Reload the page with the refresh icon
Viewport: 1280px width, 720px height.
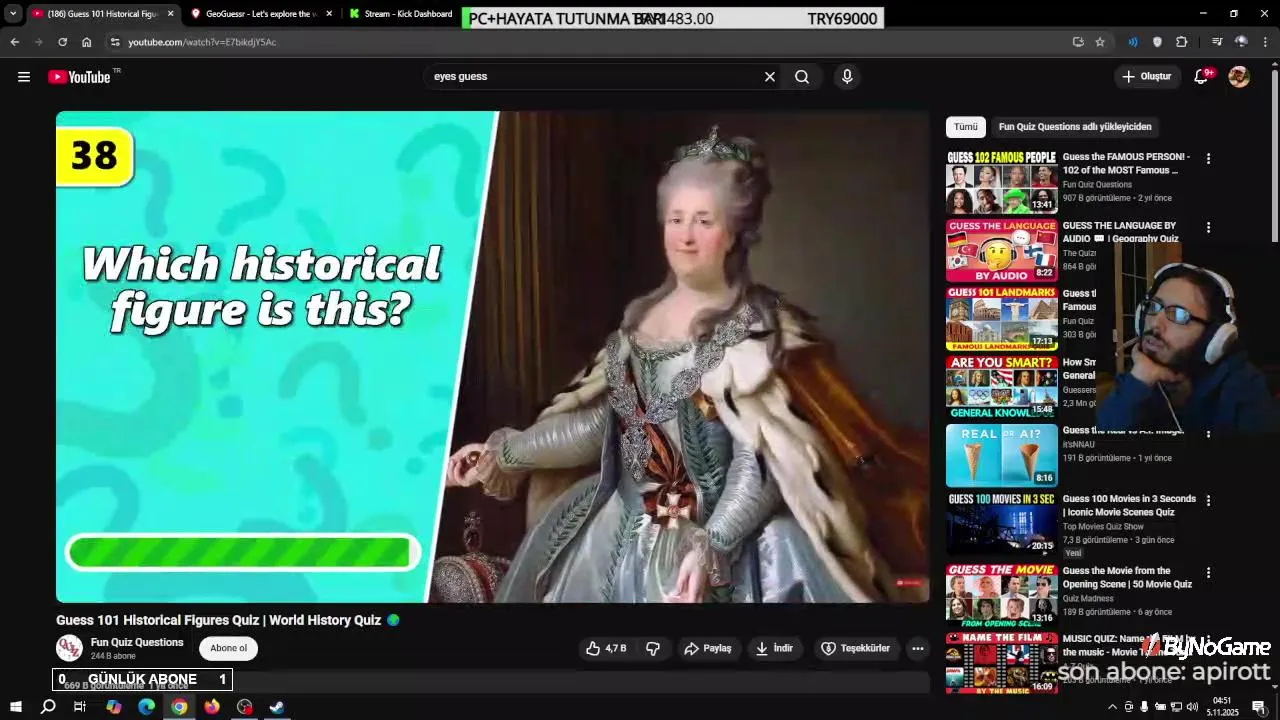62,42
